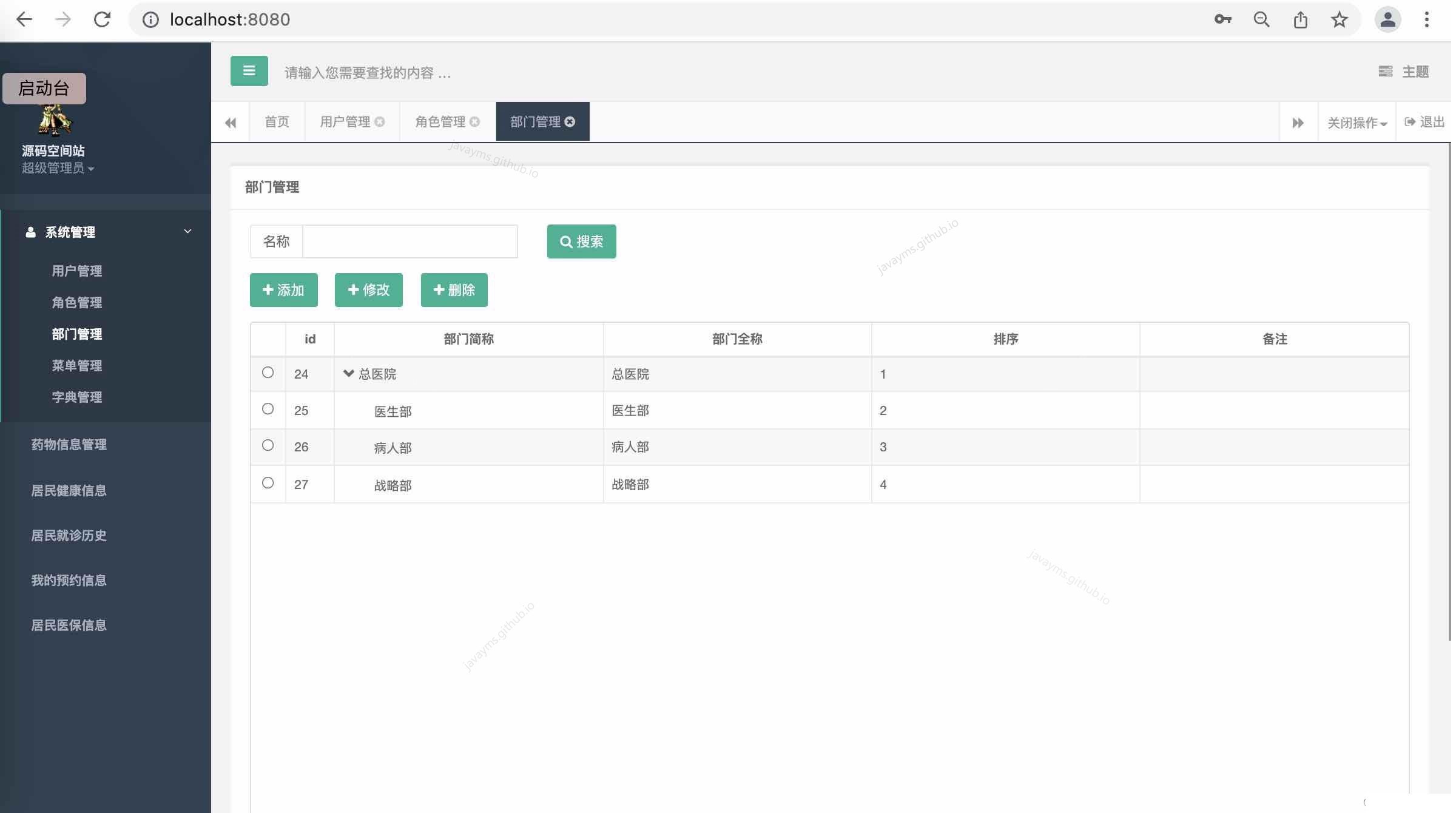
Task: Click the browser reload icon
Action: pos(102,19)
